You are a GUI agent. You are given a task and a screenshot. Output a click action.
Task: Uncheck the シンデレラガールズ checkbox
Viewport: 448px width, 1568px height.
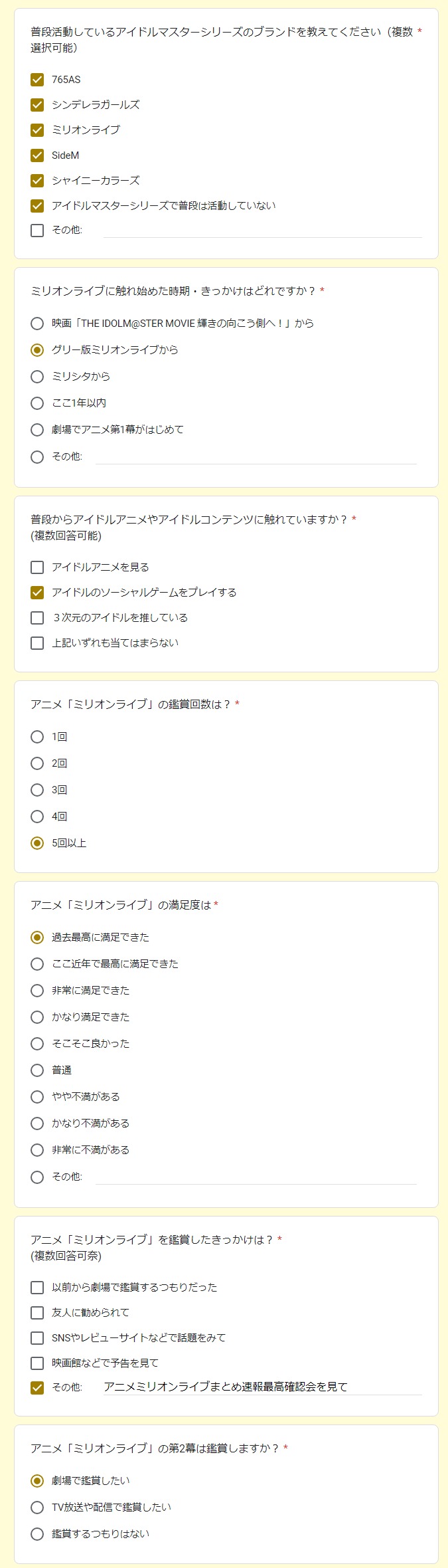tap(37, 105)
